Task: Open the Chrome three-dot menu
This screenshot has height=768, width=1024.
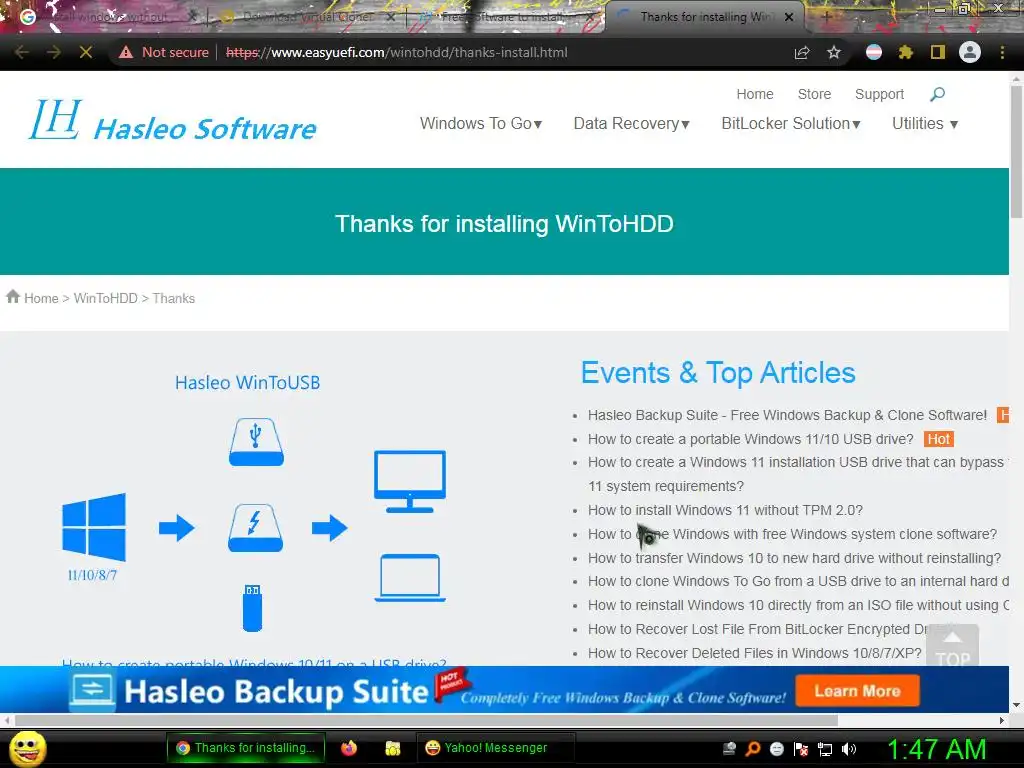Action: coord(1002,52)
